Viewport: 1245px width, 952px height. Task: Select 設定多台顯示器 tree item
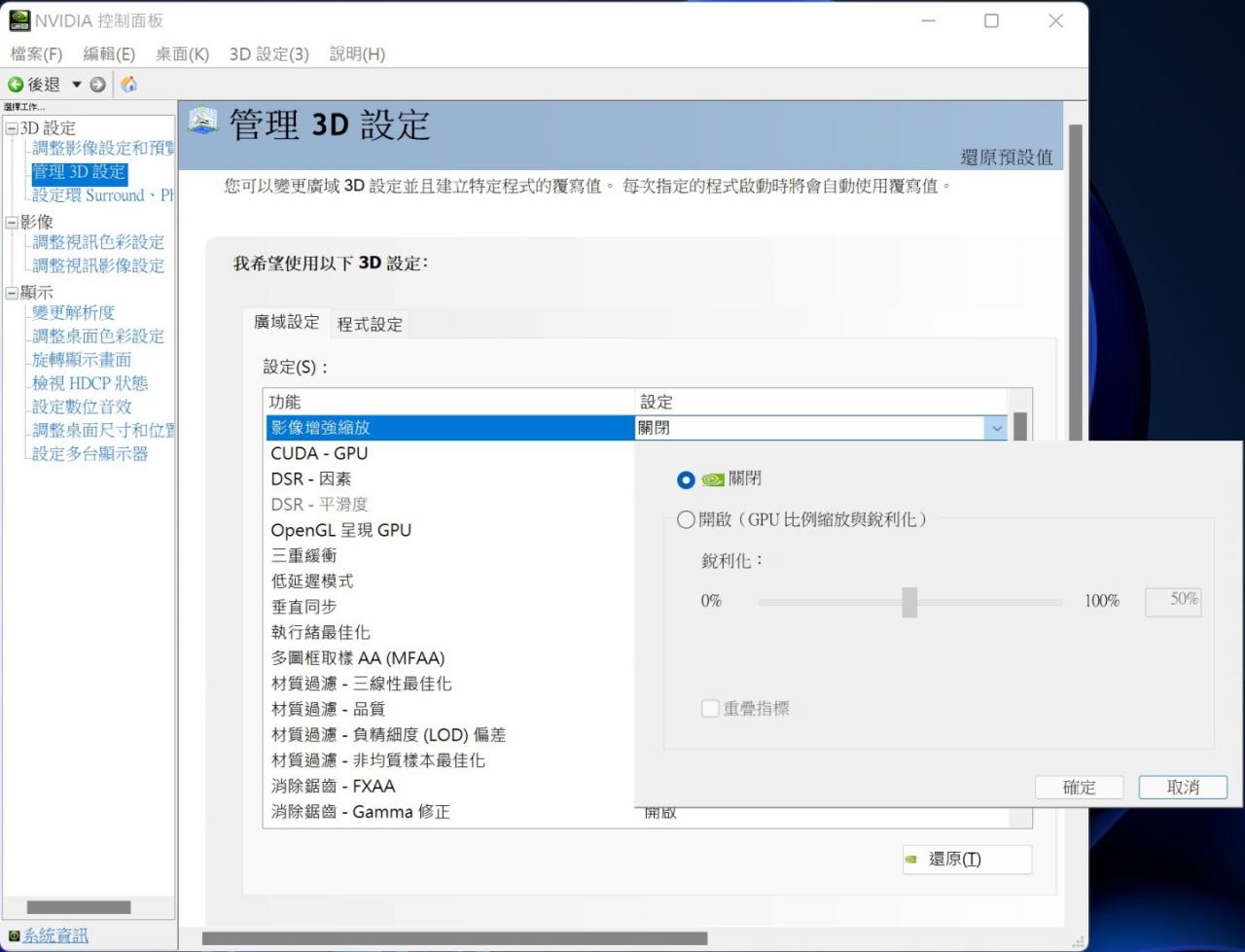pos(89,454)
